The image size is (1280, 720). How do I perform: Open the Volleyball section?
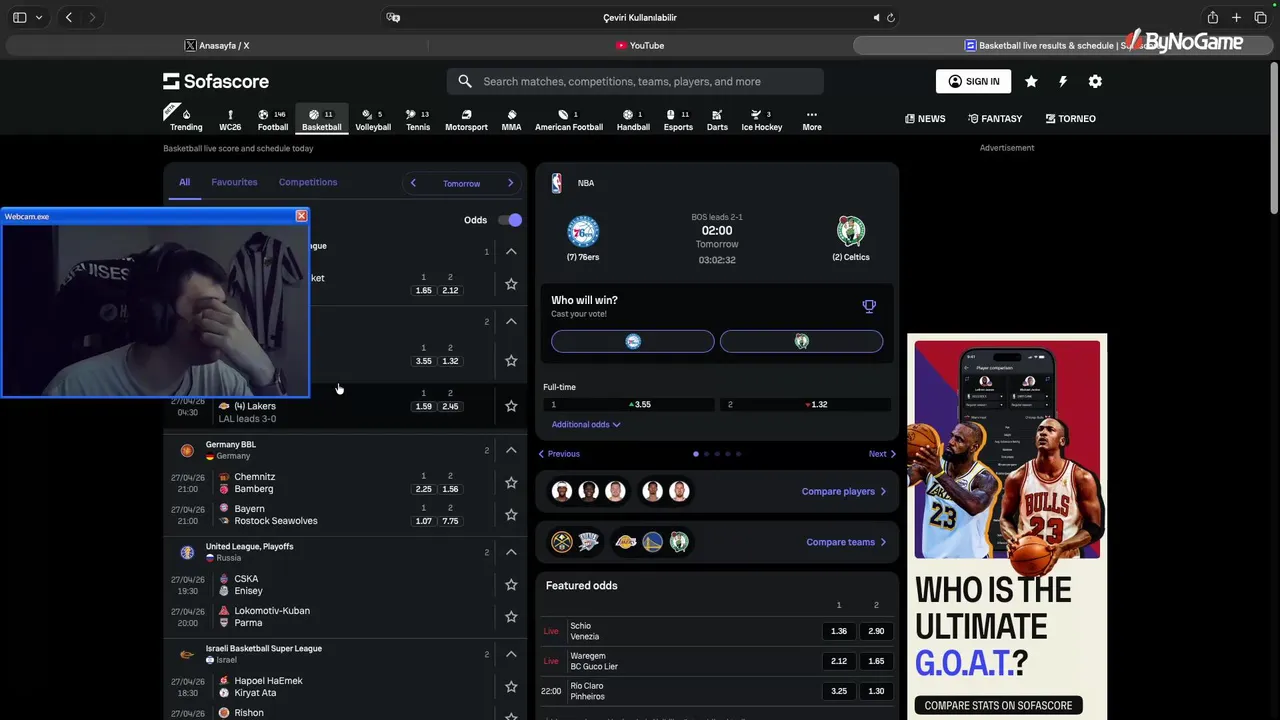point(373,120)
